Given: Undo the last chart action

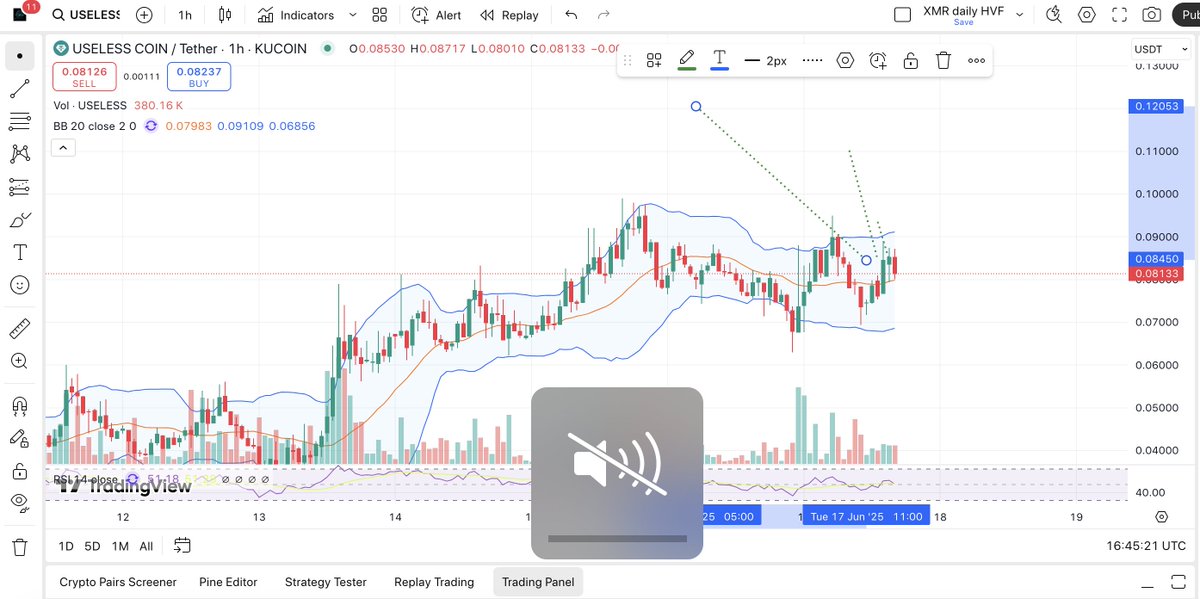Looking at the screenshot, I should point(571,15).
